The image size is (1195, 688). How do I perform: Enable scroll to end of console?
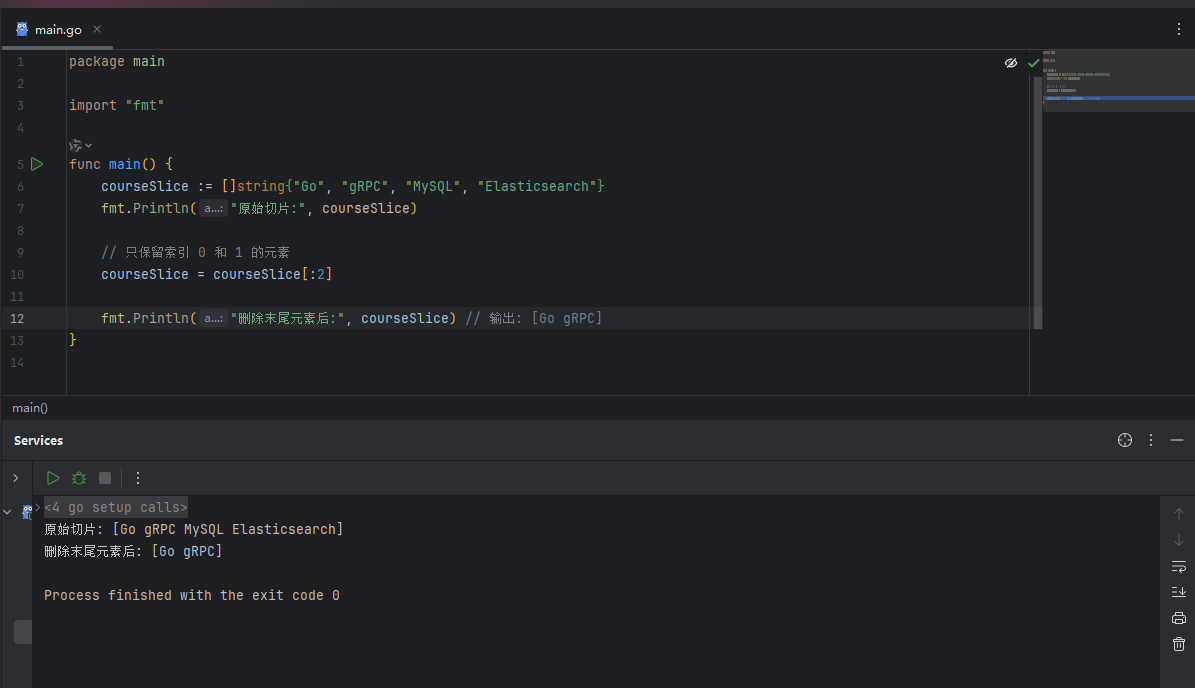[x=1178, y=592]
